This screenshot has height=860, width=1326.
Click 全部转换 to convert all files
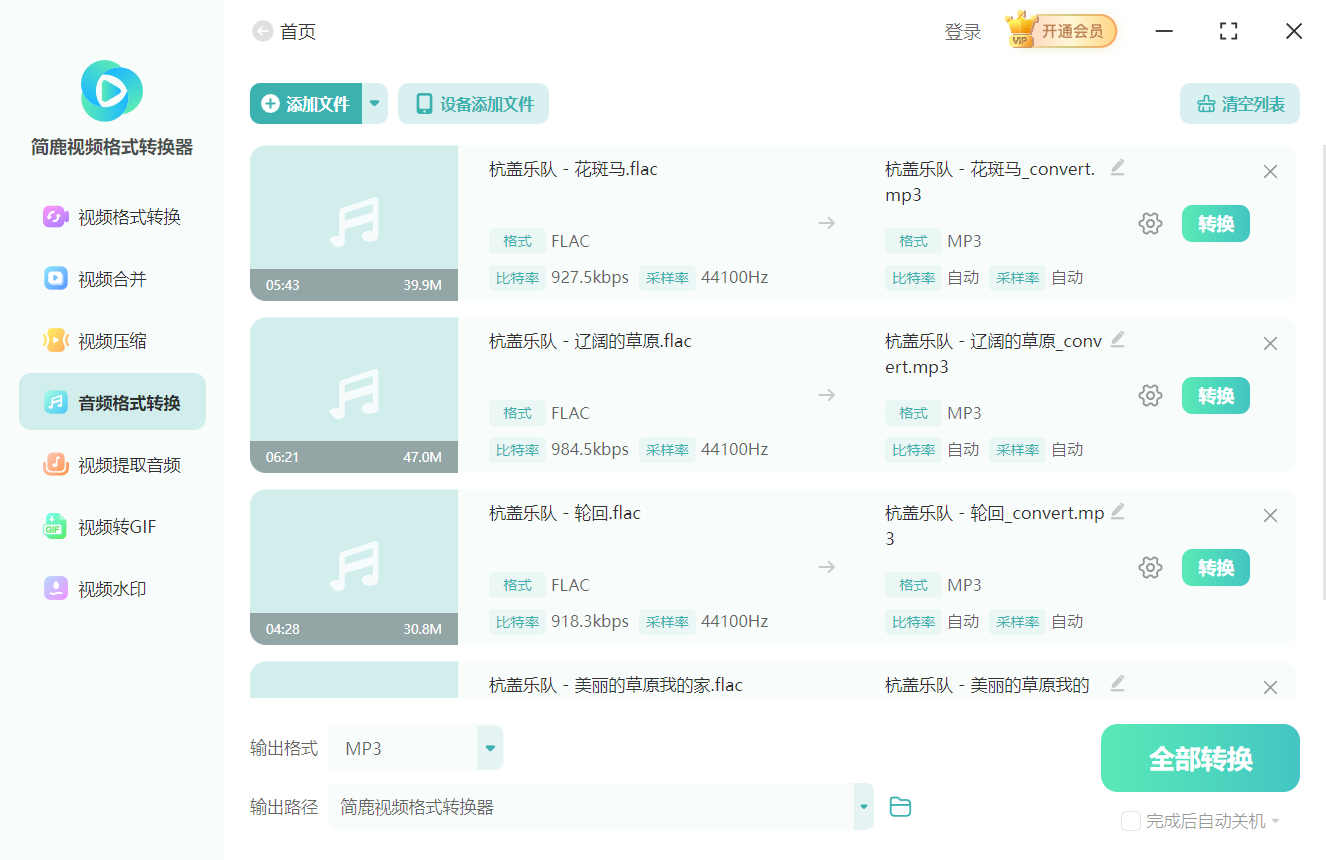click(1199, 758)
